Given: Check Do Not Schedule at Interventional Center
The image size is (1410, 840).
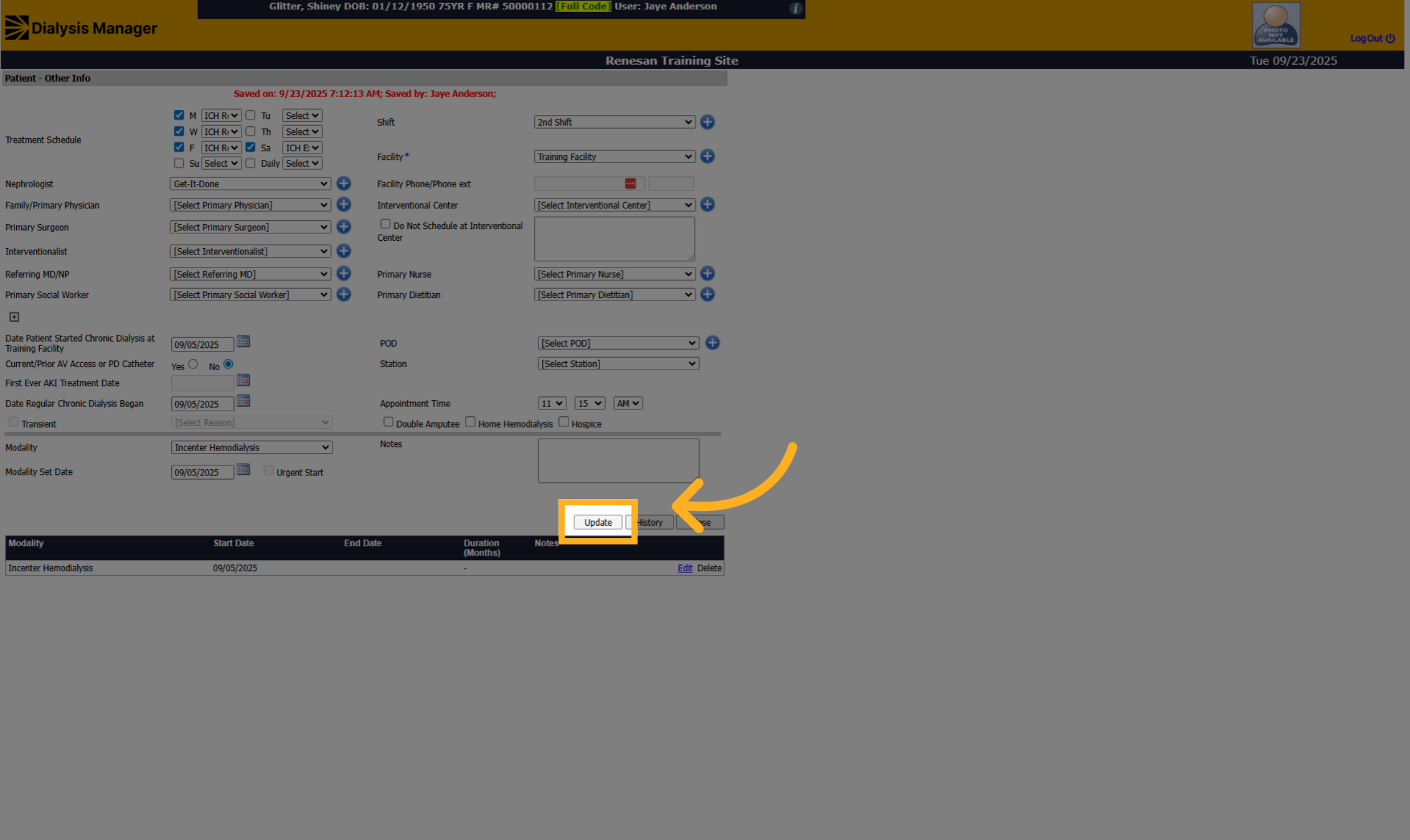Looking at the screenshot, I should tap(385, 224).
